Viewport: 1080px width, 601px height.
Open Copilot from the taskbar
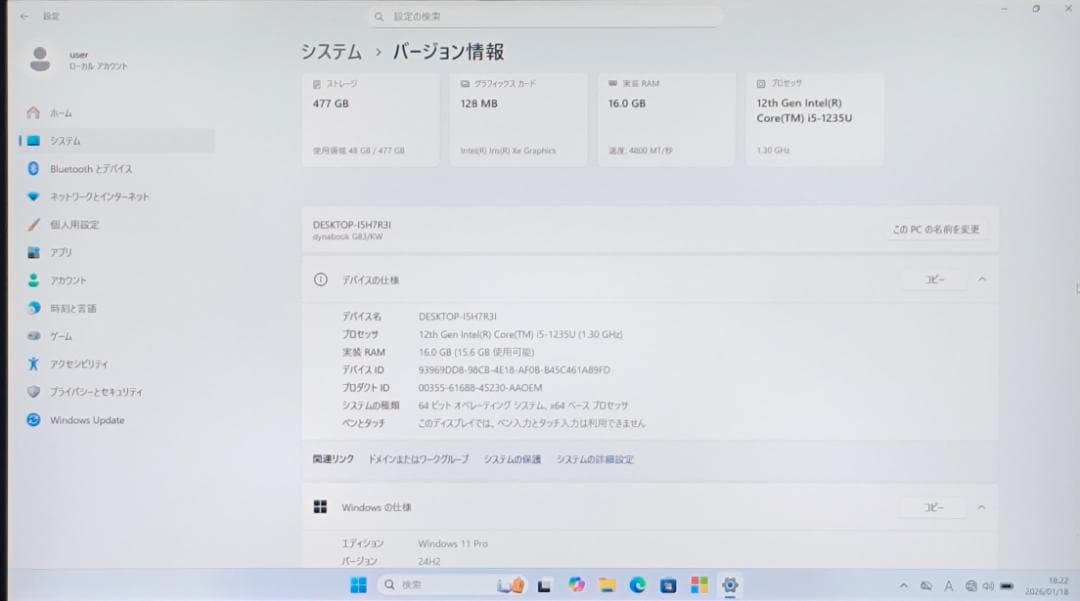(575, 585)
